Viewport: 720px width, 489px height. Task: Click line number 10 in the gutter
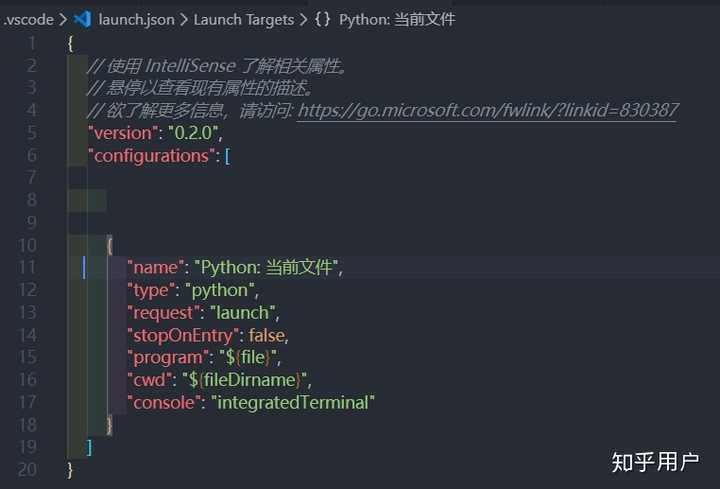pos(28,245)
